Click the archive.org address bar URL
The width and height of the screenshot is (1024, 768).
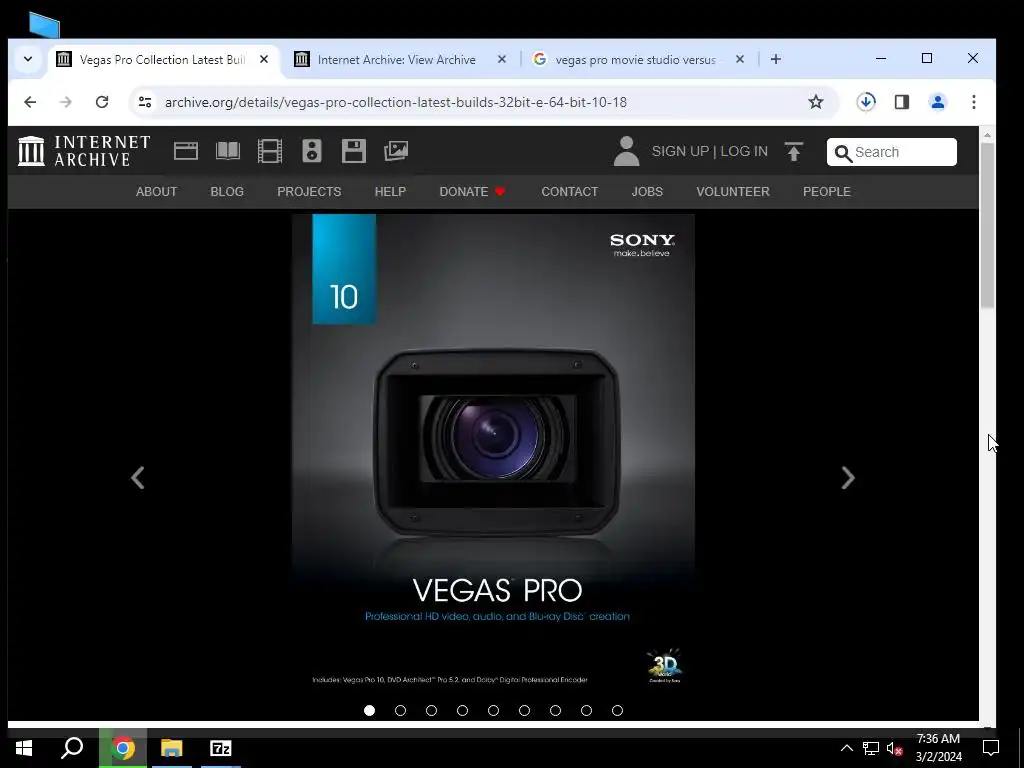[396, 103]
